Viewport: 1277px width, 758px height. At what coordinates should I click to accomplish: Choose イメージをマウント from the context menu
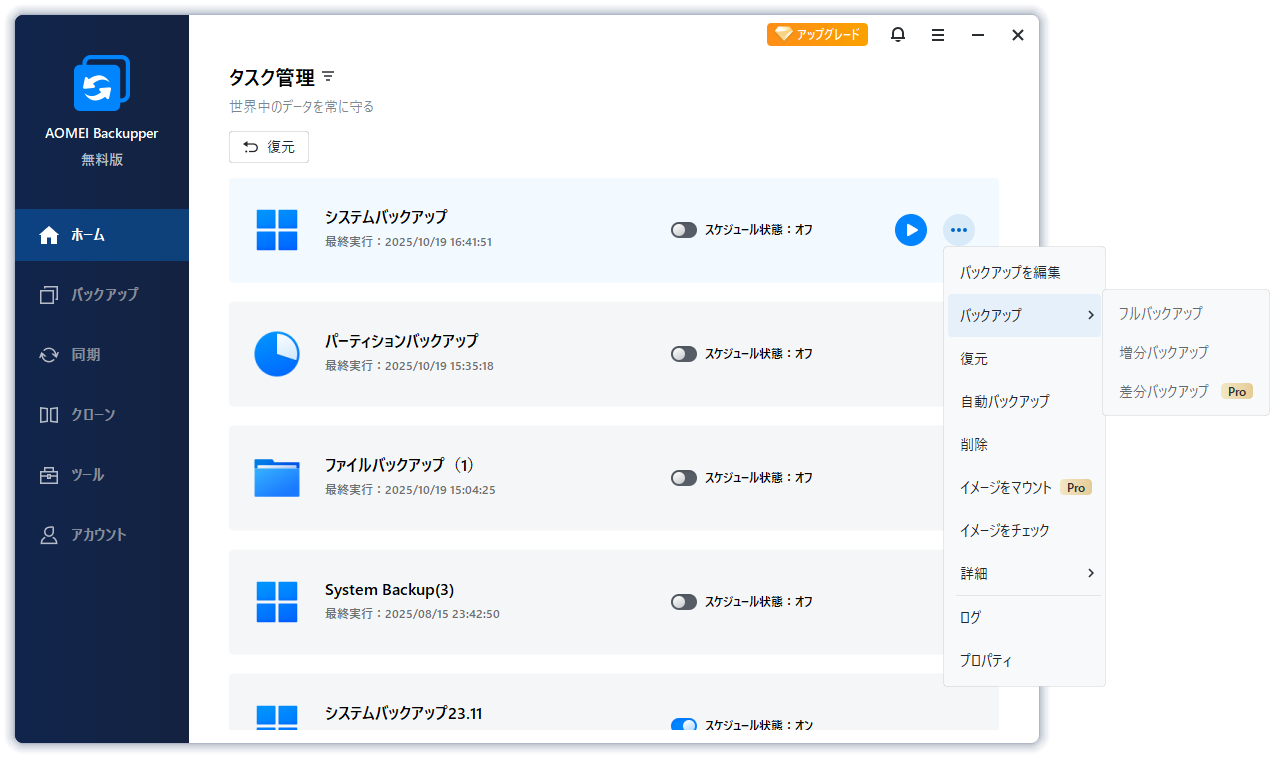tap(1024, 487)
